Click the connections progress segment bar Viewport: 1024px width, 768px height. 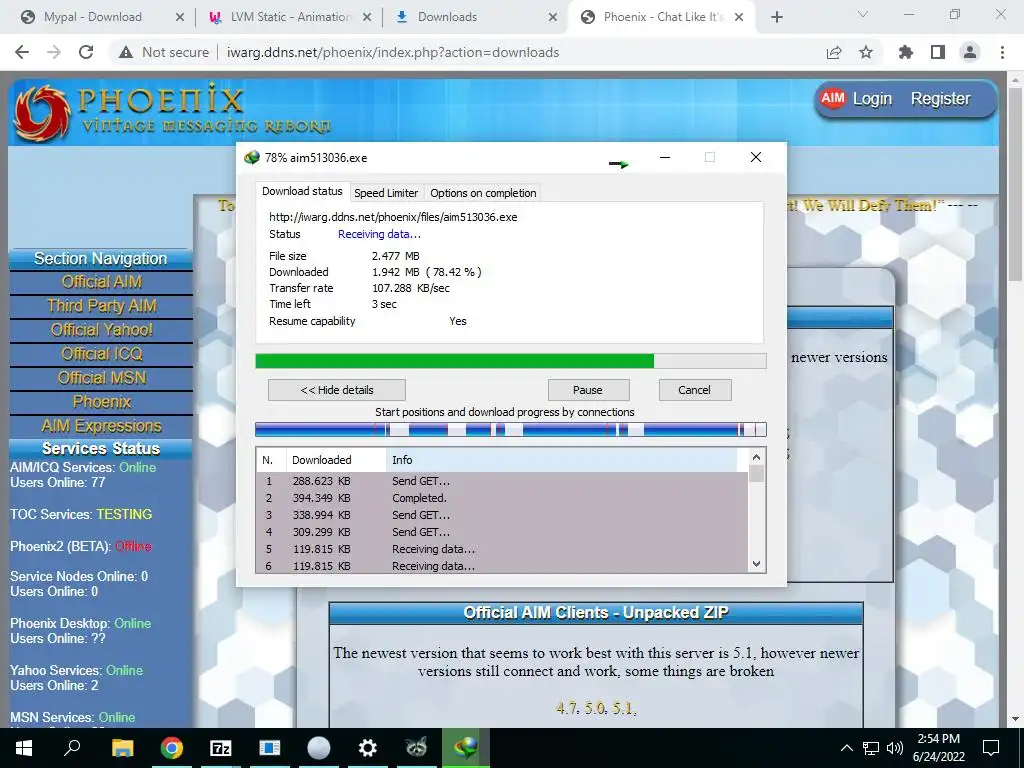point(511,429)
